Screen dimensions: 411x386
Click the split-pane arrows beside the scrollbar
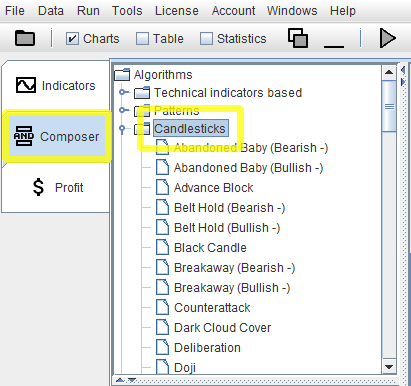click(x=403, y=76)
